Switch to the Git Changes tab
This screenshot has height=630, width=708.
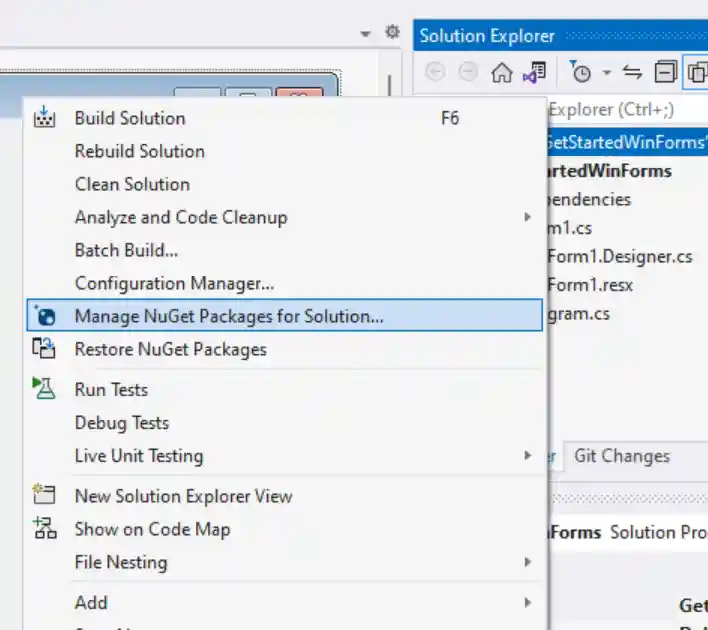click(622, 456)
